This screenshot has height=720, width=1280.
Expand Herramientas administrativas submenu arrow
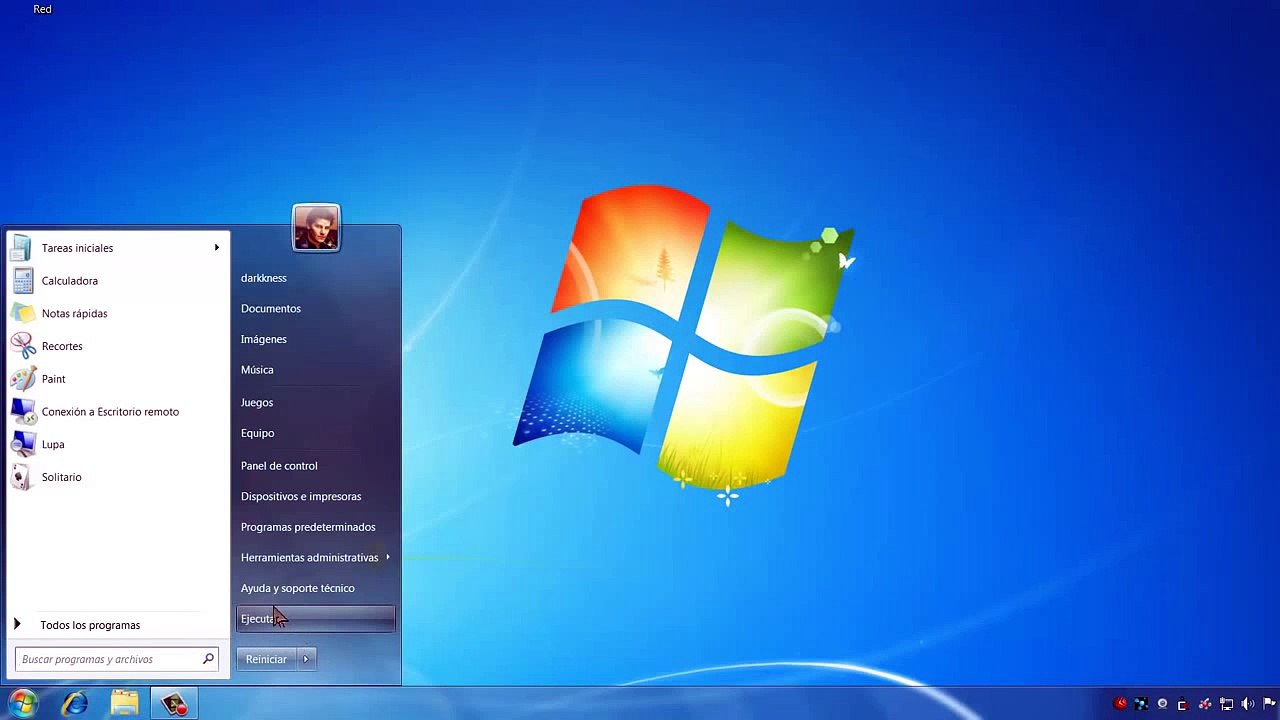click(387, 557)
